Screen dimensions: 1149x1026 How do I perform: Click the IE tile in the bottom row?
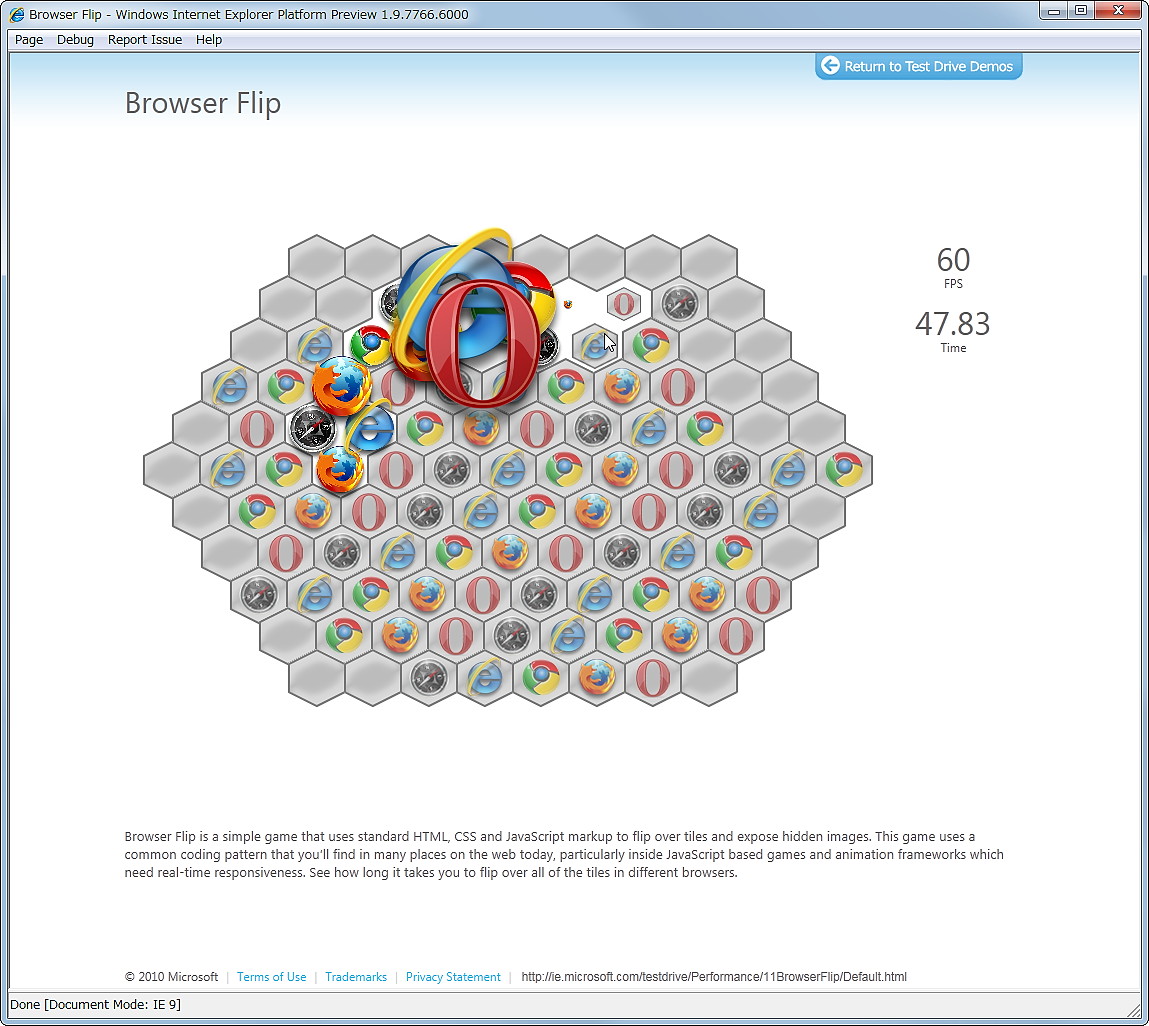click(484, 677)
